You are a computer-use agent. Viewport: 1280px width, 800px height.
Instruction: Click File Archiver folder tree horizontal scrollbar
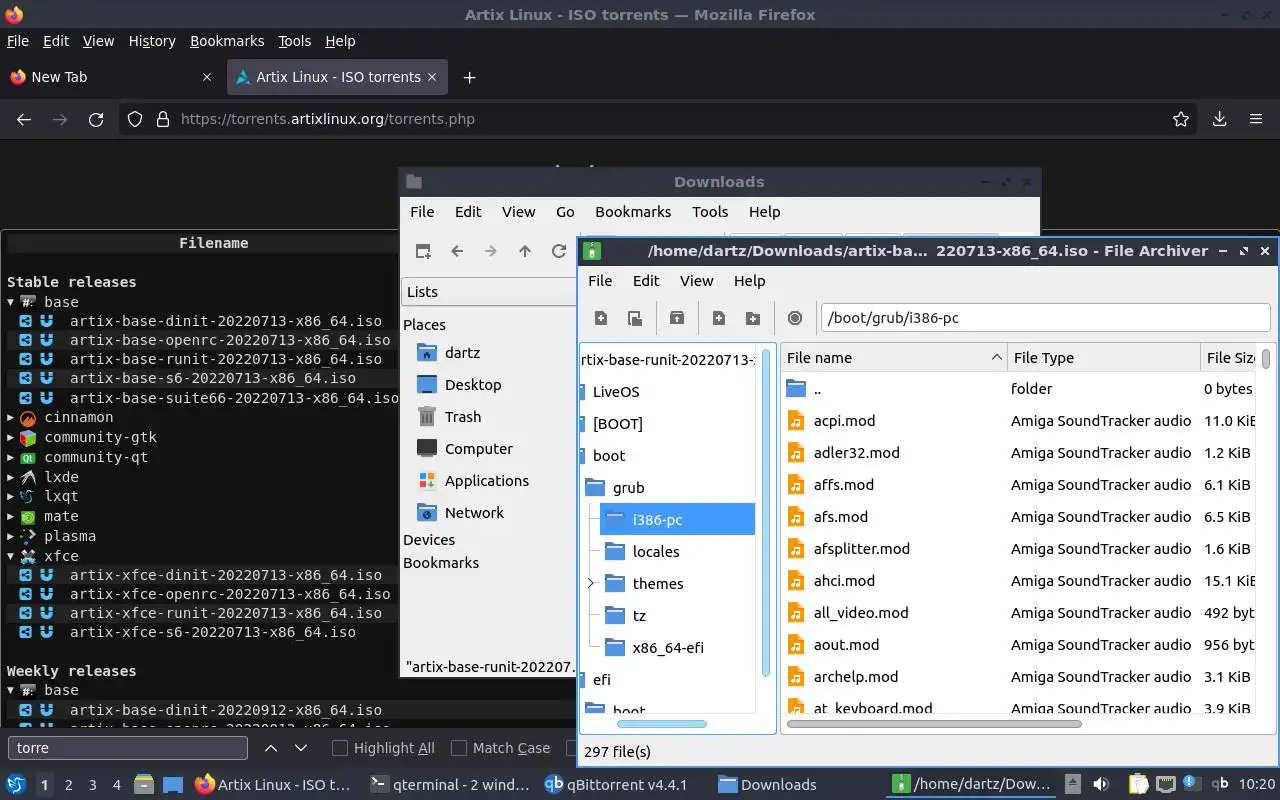[661, 723]
